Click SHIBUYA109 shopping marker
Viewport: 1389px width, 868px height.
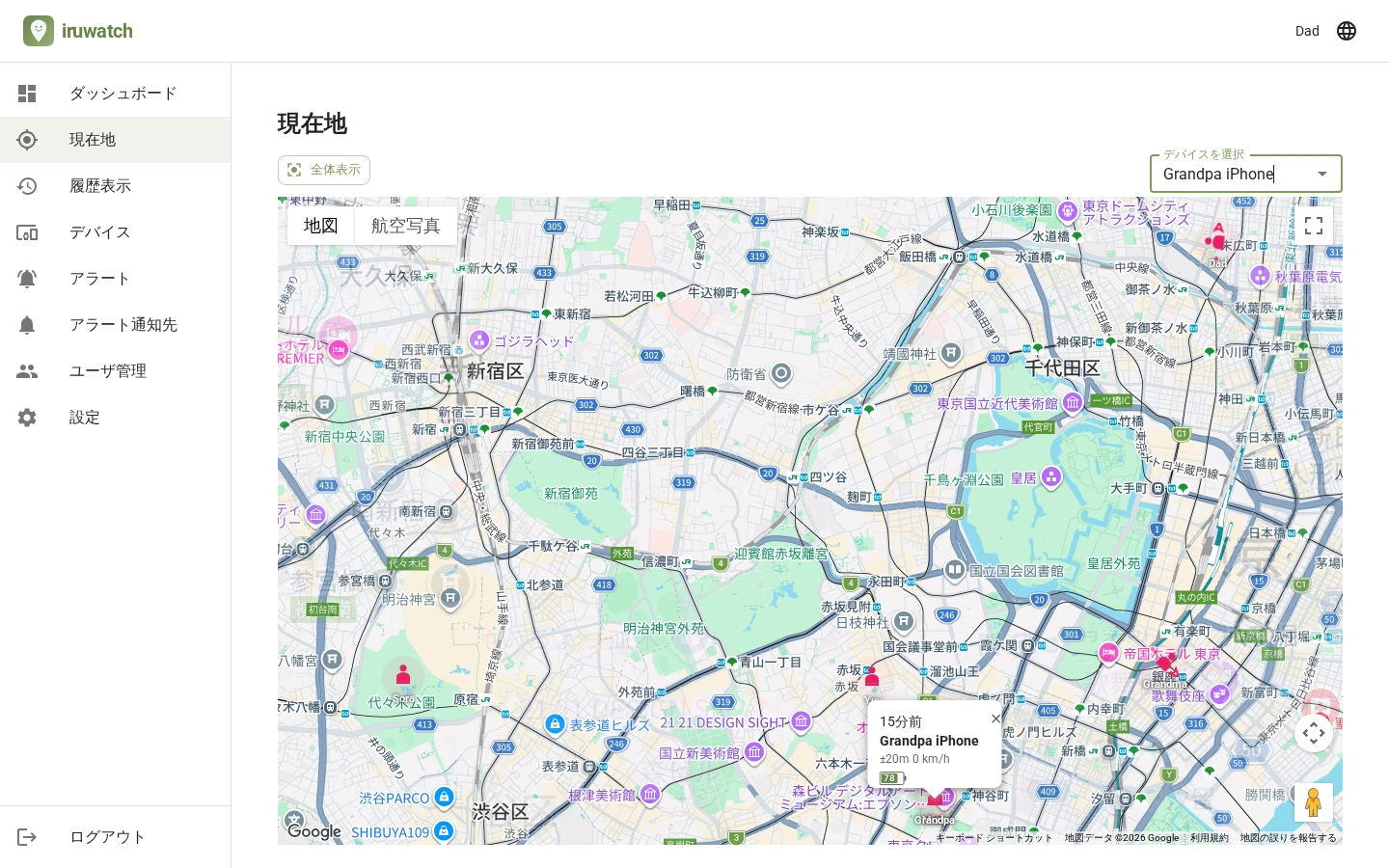(x=443, y=830)
